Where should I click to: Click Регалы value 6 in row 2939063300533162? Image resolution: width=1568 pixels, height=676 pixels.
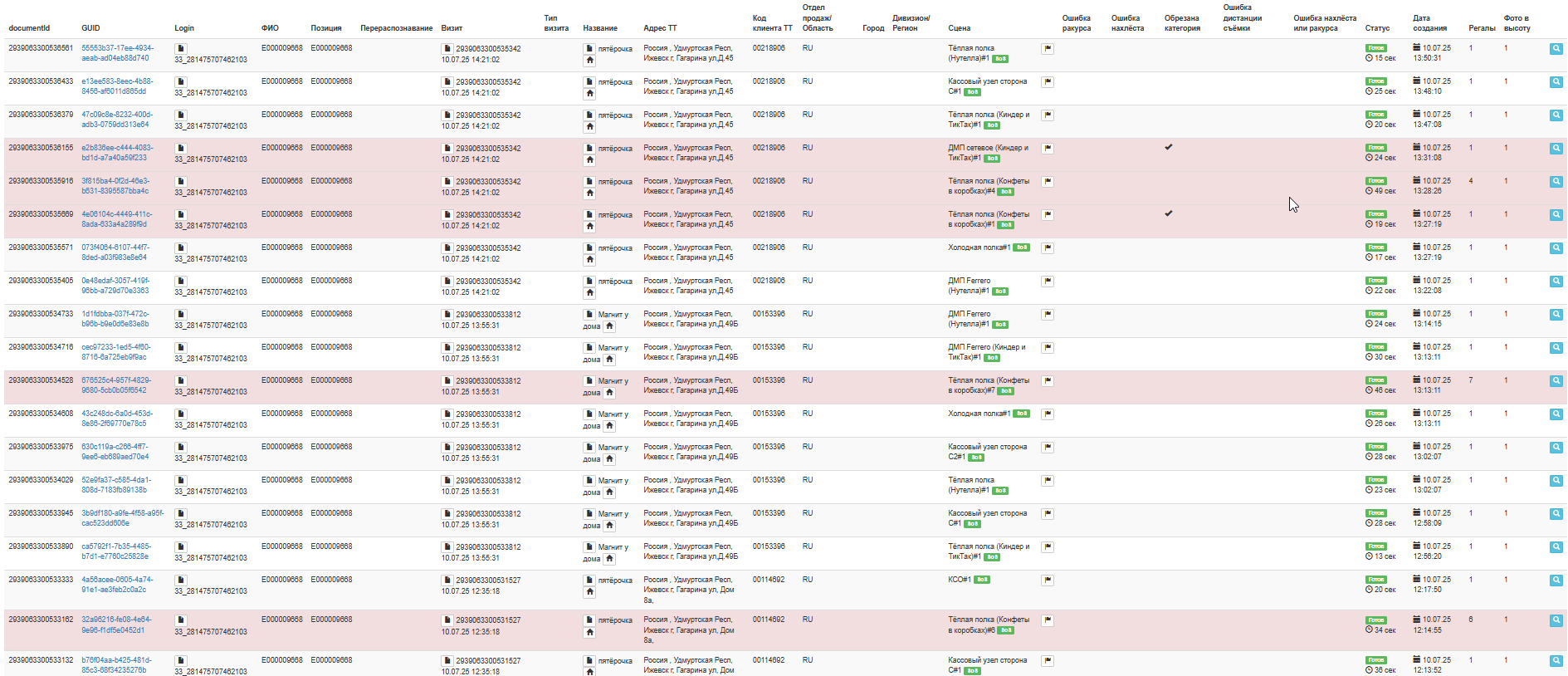click(x=1471, y=620)
